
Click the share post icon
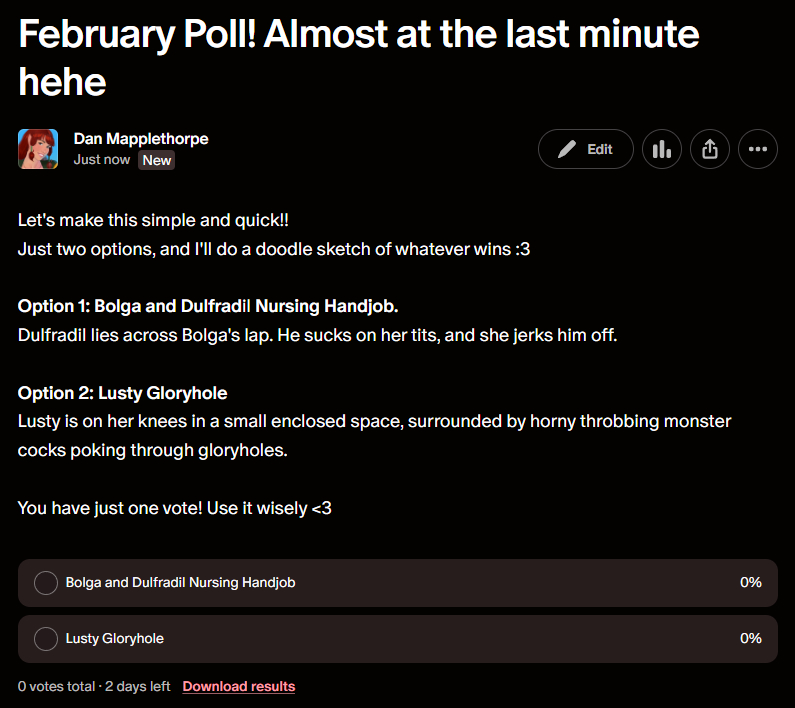[710, 149]
